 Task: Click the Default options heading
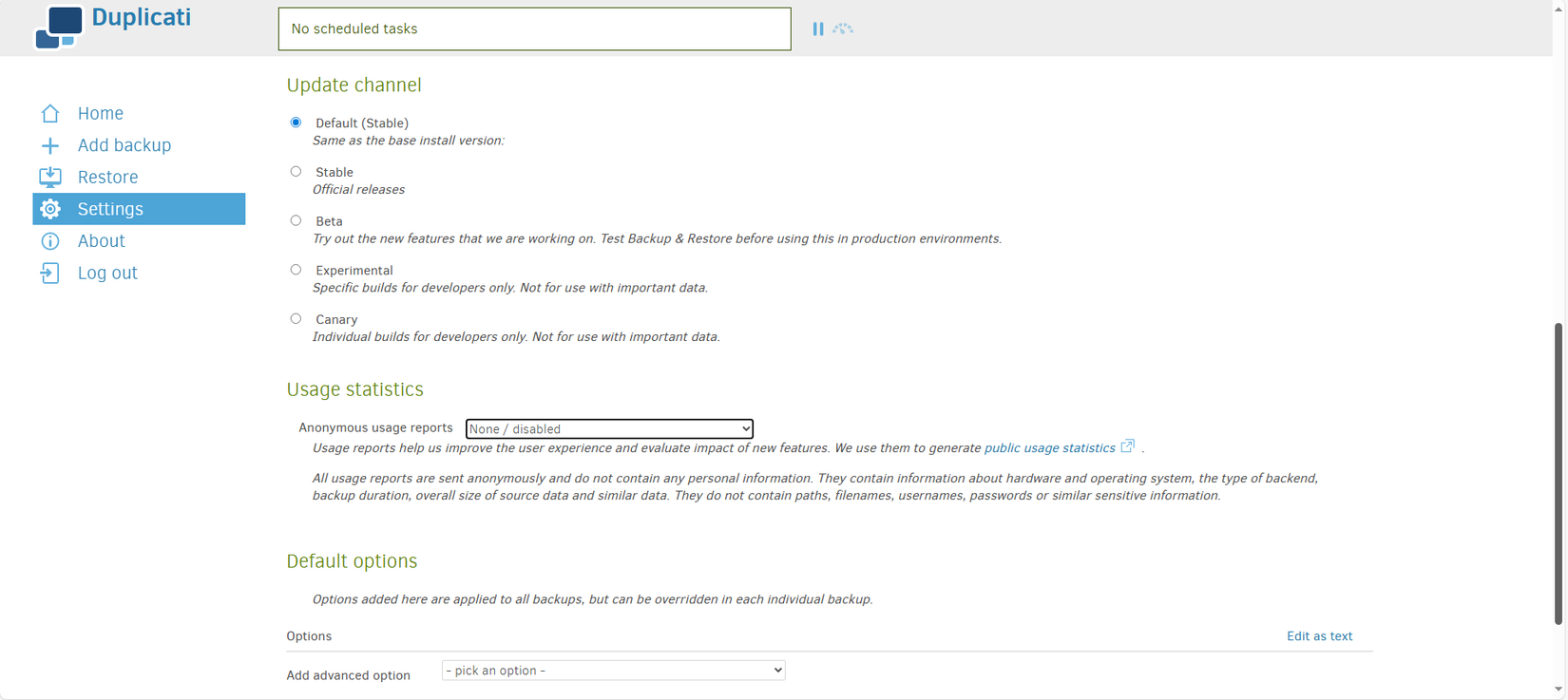[x=353, y=561]
